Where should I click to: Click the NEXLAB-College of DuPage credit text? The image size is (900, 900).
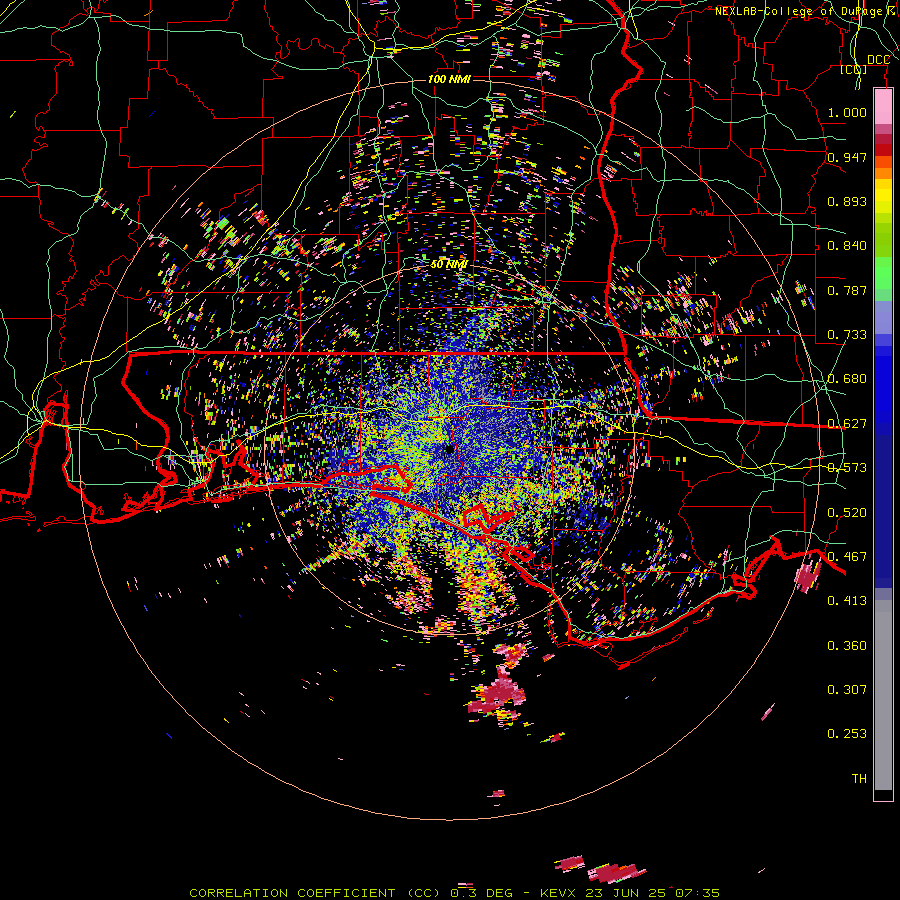tap(806, 11)
